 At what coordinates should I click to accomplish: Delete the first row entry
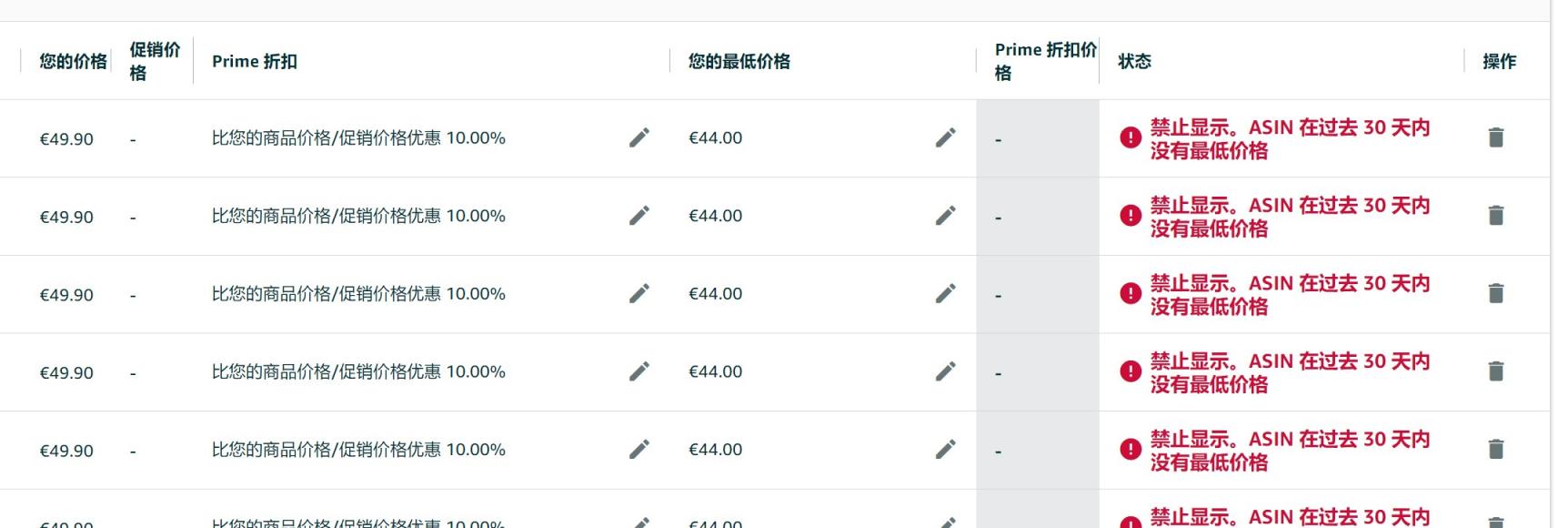[x=1496, y=137]
